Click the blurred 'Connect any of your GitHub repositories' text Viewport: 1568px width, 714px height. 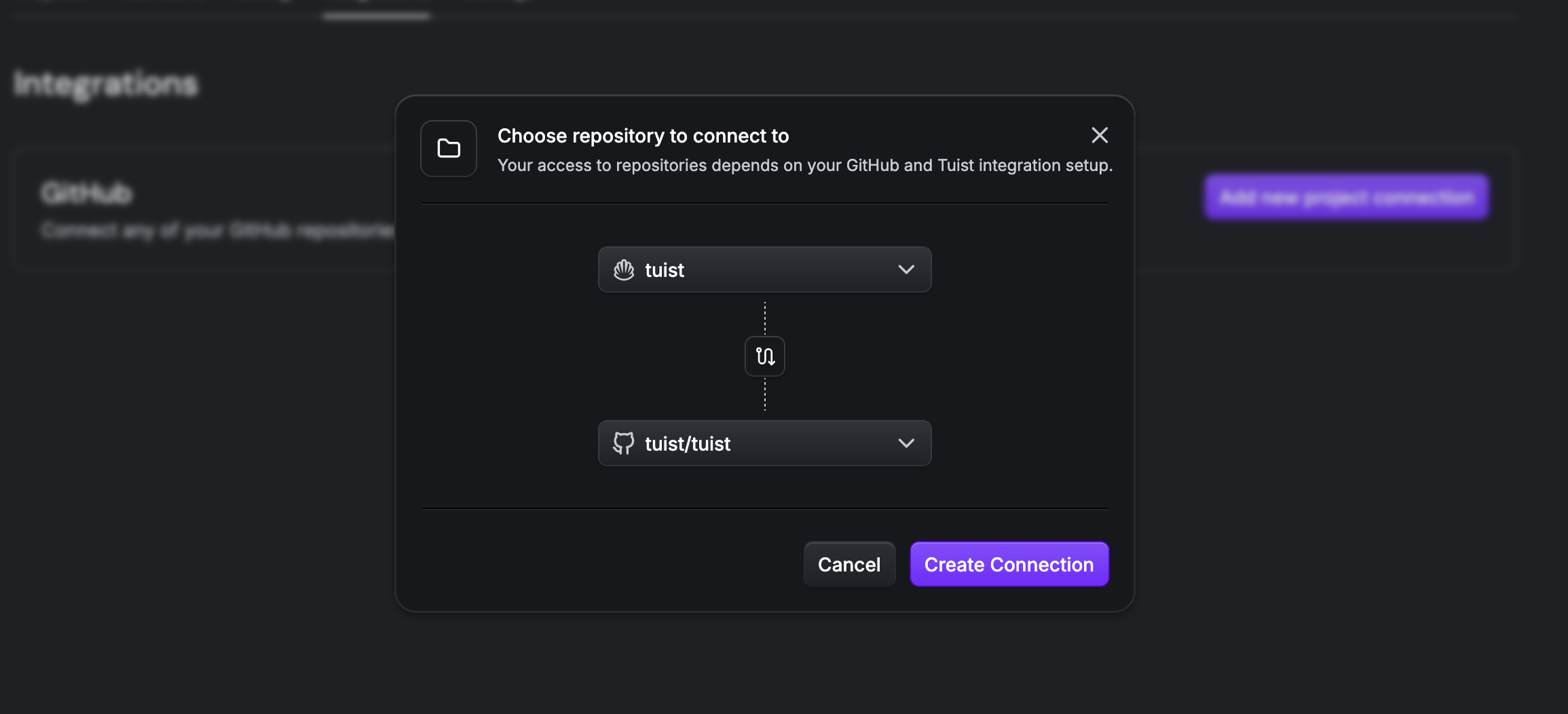click(217, 231)
